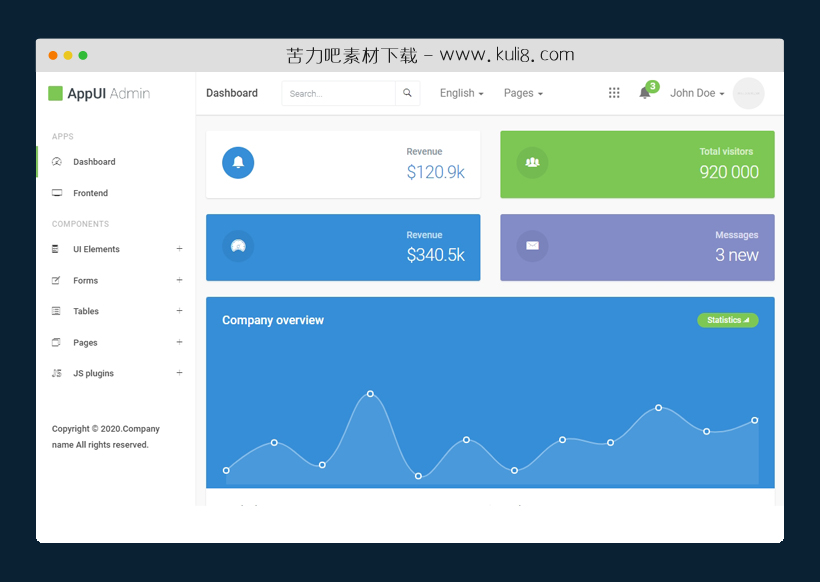
Task: Open the English language dropdown
Action: [461, 93]
